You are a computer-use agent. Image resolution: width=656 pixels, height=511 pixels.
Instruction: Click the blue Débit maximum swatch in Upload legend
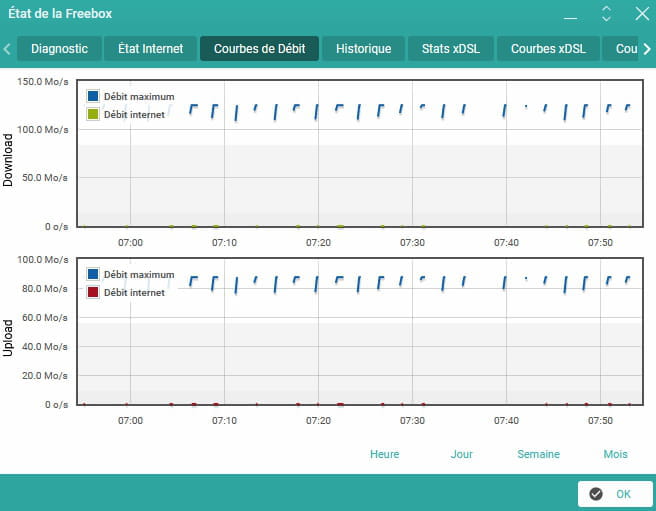coord(93,274)
